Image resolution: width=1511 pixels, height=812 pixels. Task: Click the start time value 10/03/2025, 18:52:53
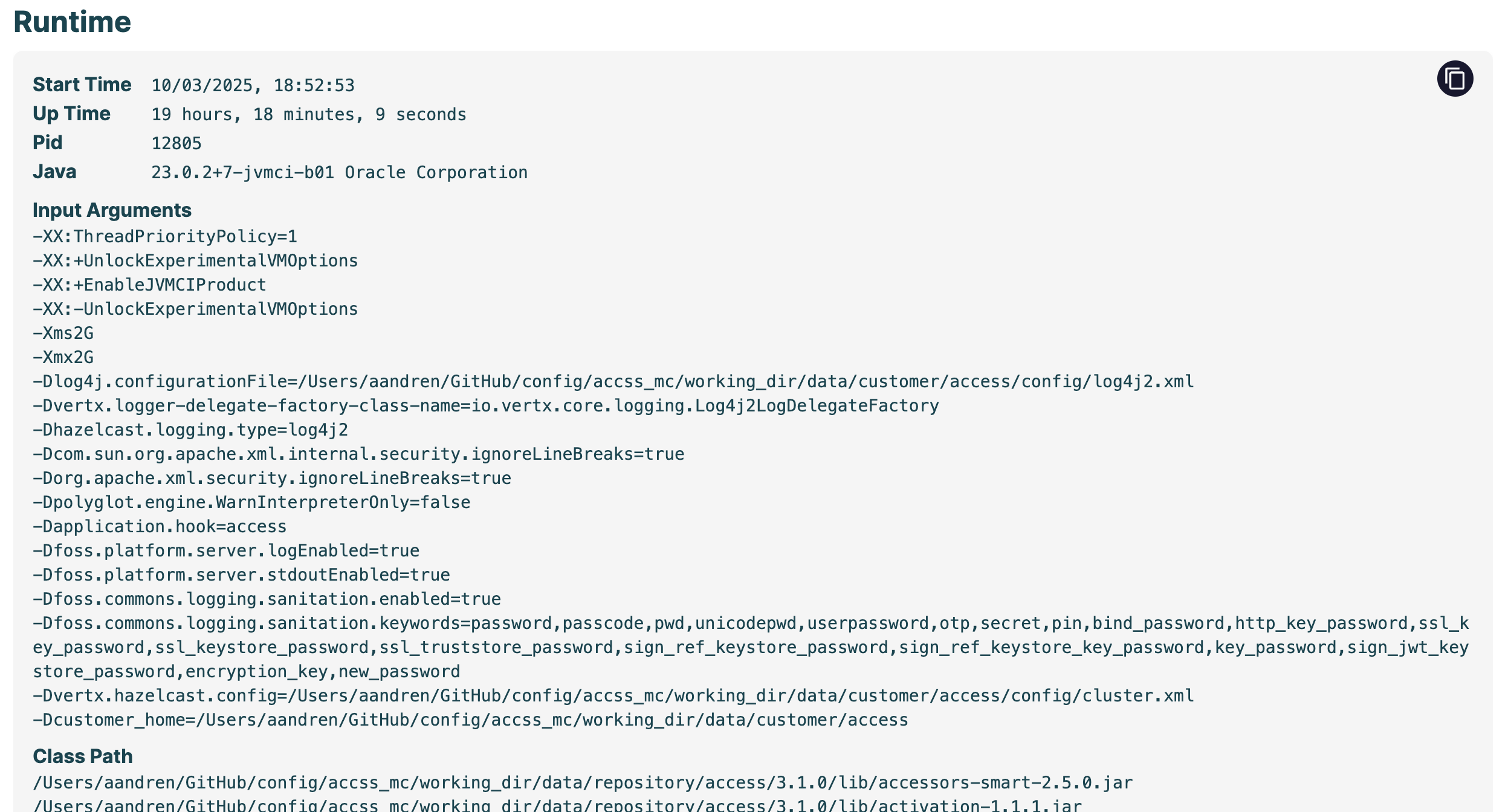click(253, 85)
